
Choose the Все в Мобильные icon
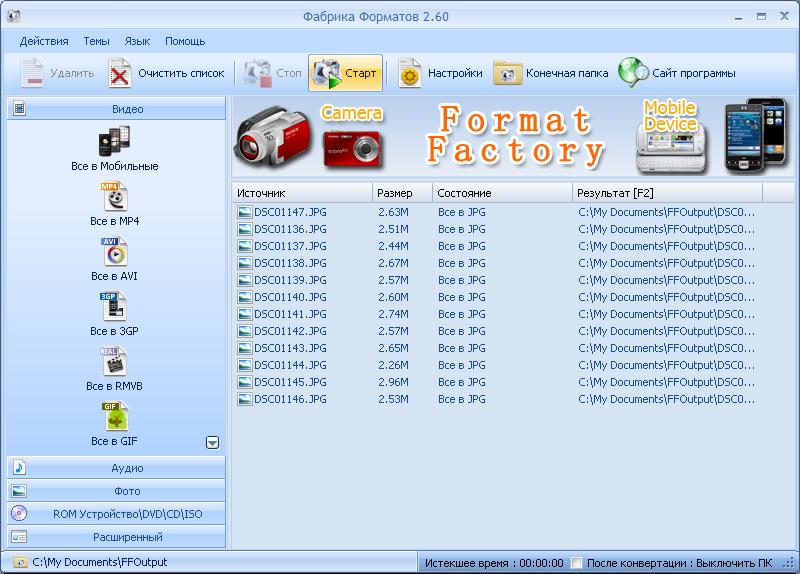(114, 141)
